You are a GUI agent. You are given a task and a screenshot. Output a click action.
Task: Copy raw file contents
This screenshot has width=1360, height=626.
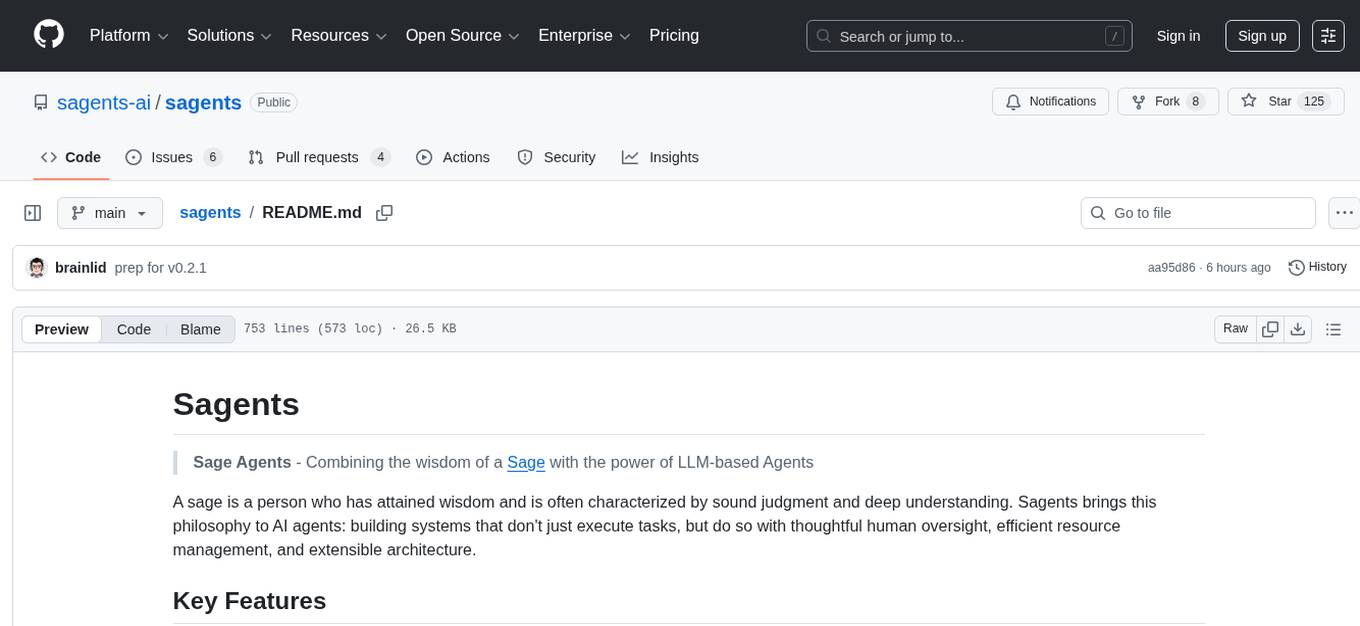1270,329
